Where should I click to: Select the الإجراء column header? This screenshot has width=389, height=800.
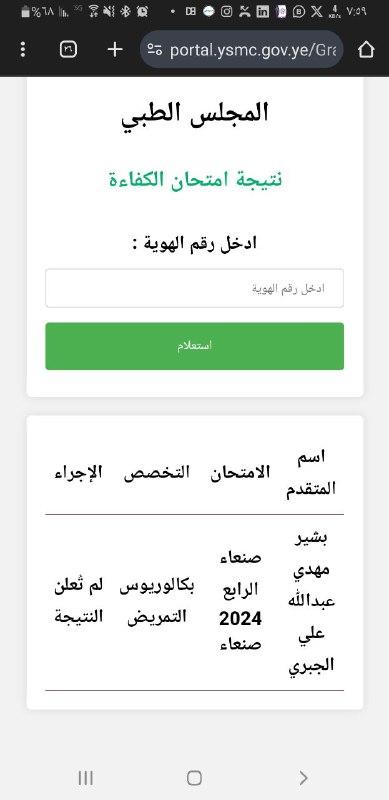79,472
